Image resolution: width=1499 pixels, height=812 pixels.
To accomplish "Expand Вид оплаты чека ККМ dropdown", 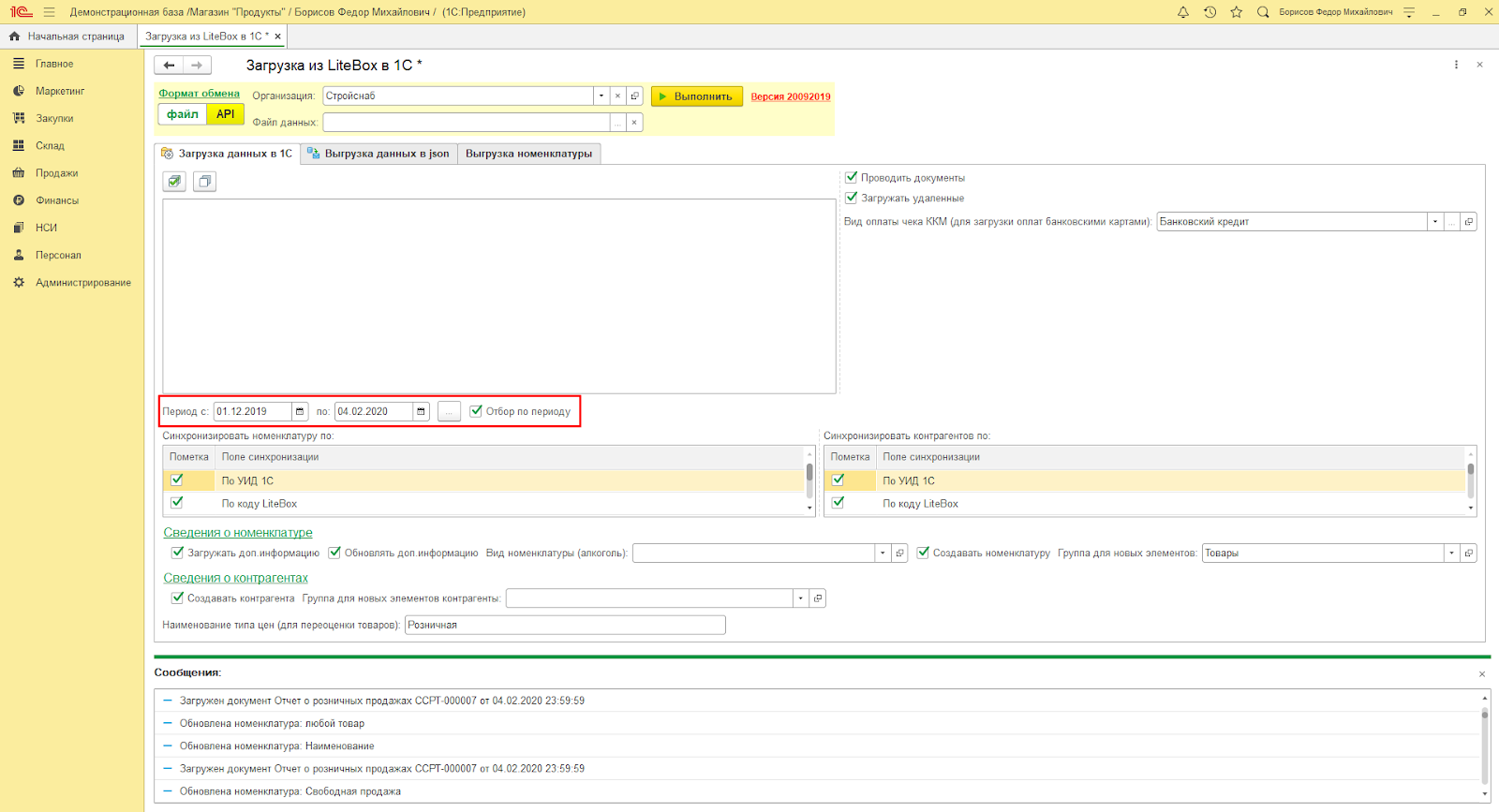I will coord(1435,222).
